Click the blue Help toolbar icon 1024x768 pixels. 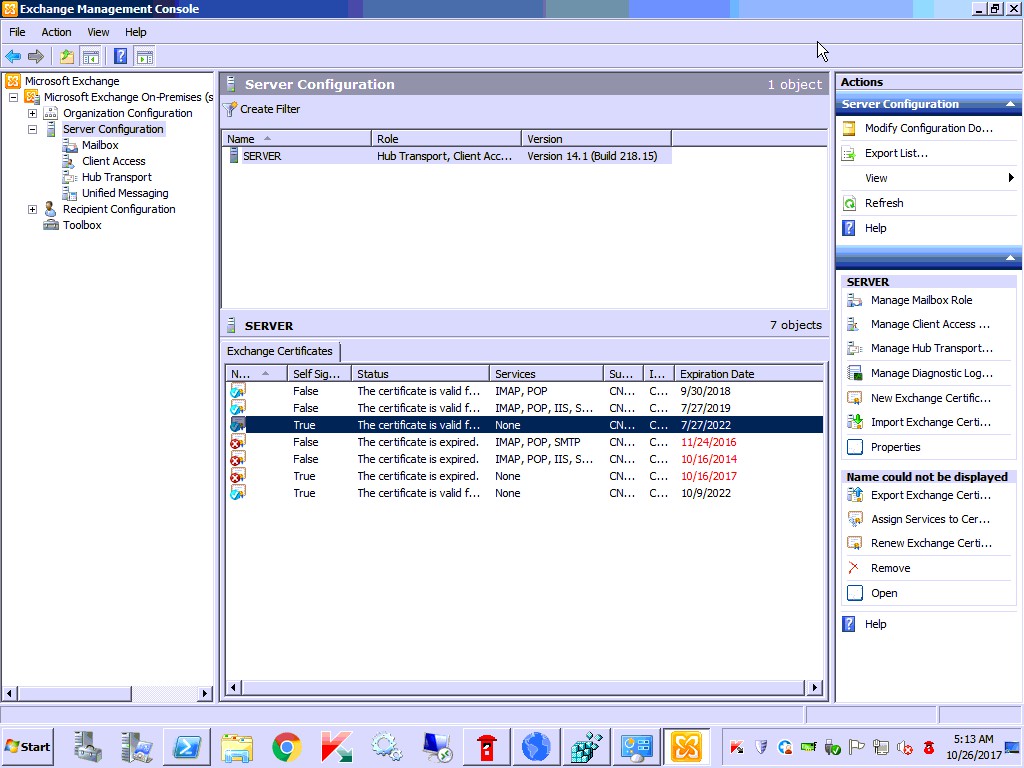[120, 56]
